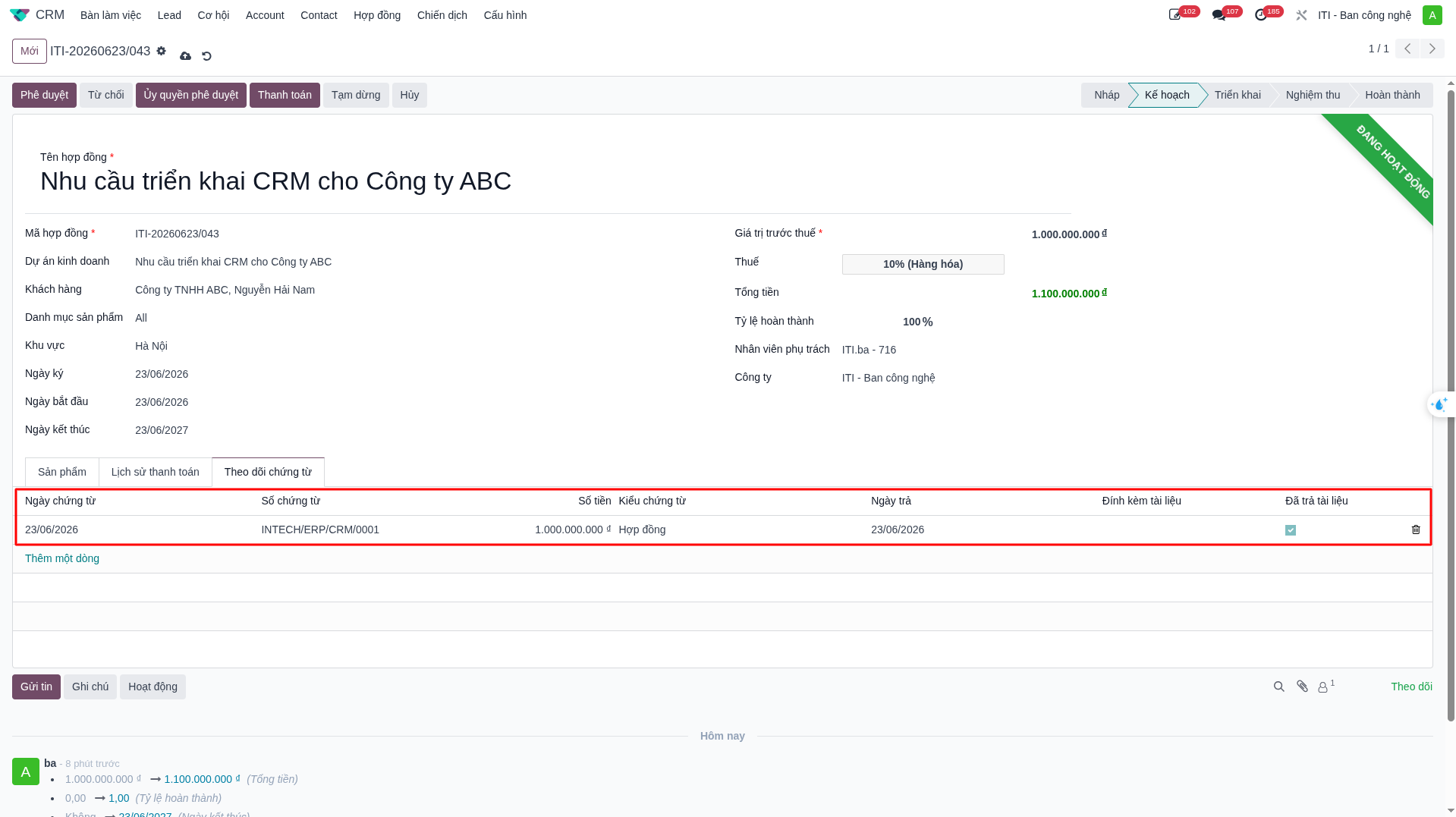Viewport: 1456px width, 817px height.
Task: Toggle the 'Đã trả tài liệu' checkbox
Action: [1291, 530]
